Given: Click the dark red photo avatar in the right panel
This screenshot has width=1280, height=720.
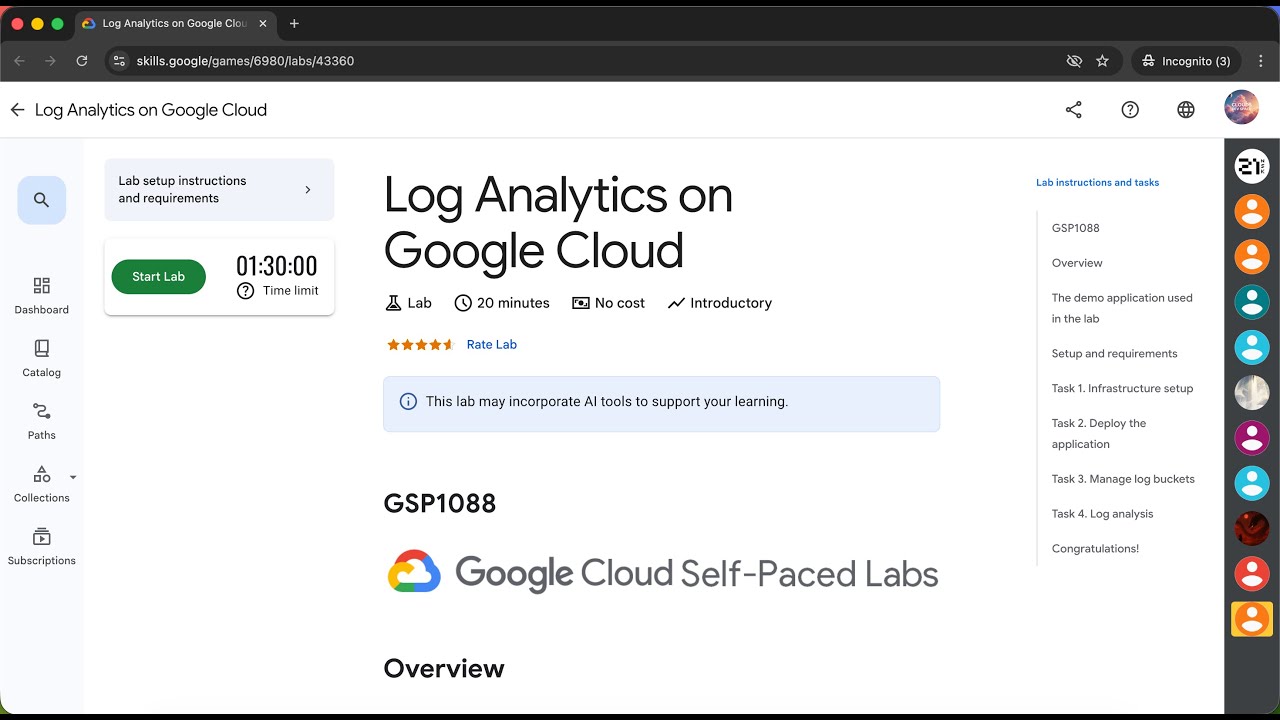Looking at the screenshot, I should tap(1252, 528).
